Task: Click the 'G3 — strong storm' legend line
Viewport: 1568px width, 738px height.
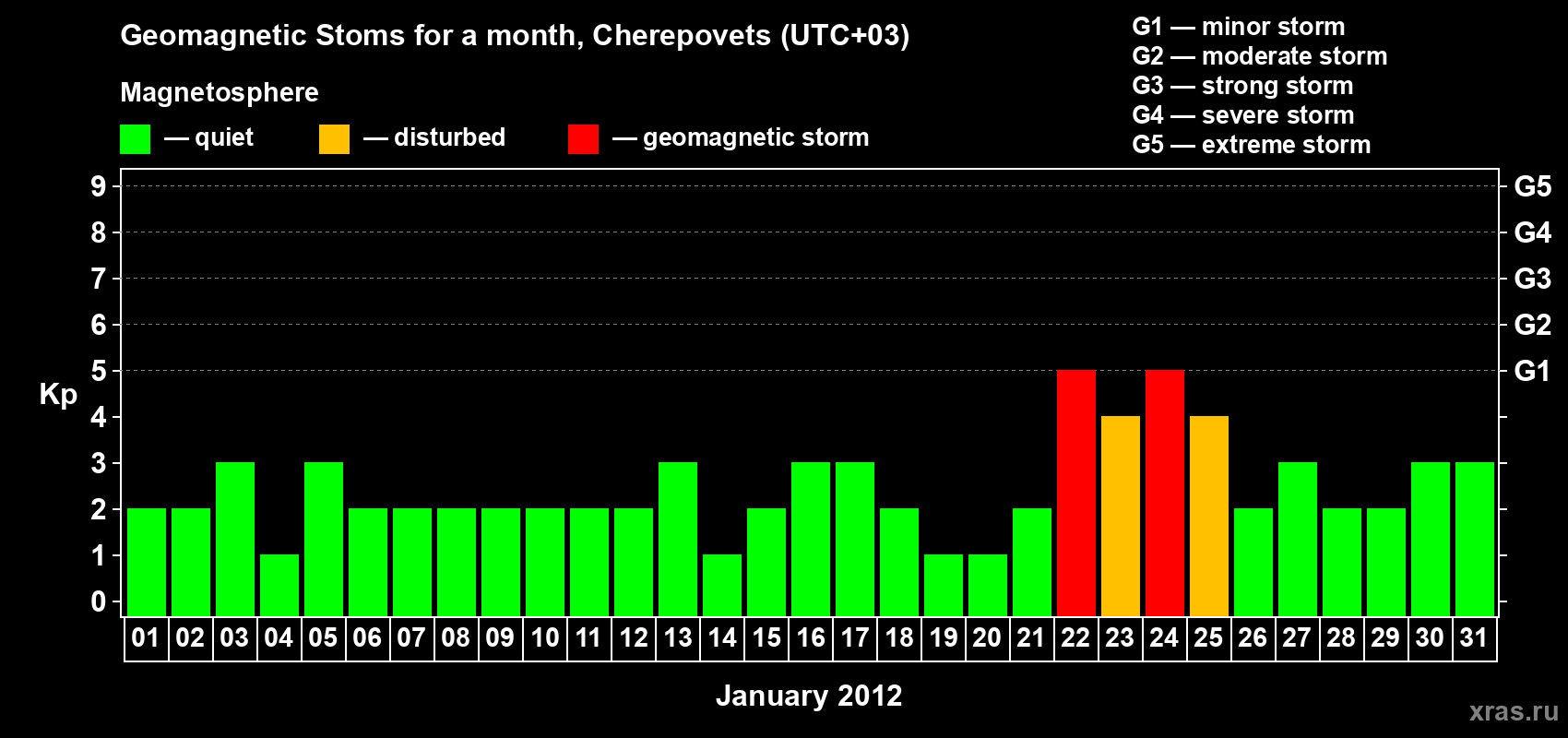Action: (x=1242, y=86)
